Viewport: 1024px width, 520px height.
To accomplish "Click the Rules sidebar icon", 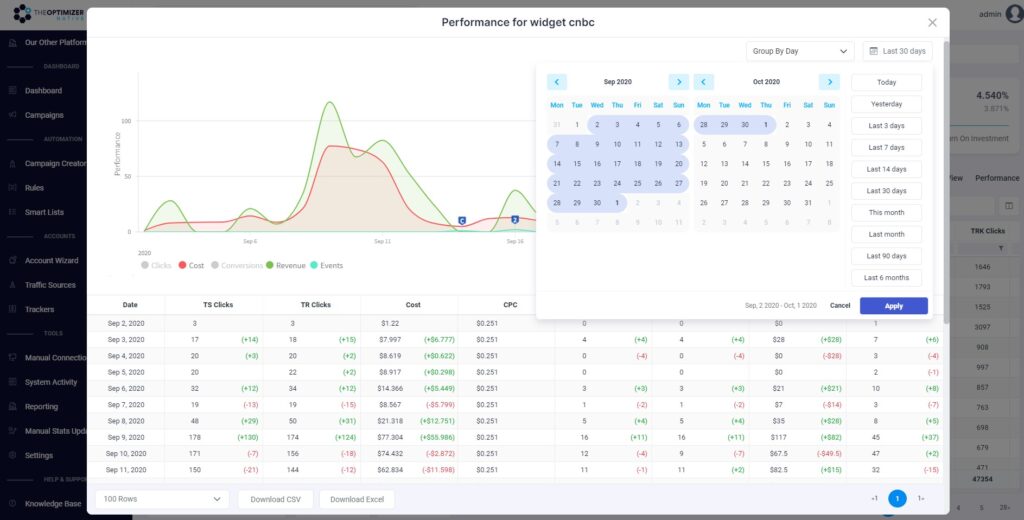I will (x=12, y=187).
